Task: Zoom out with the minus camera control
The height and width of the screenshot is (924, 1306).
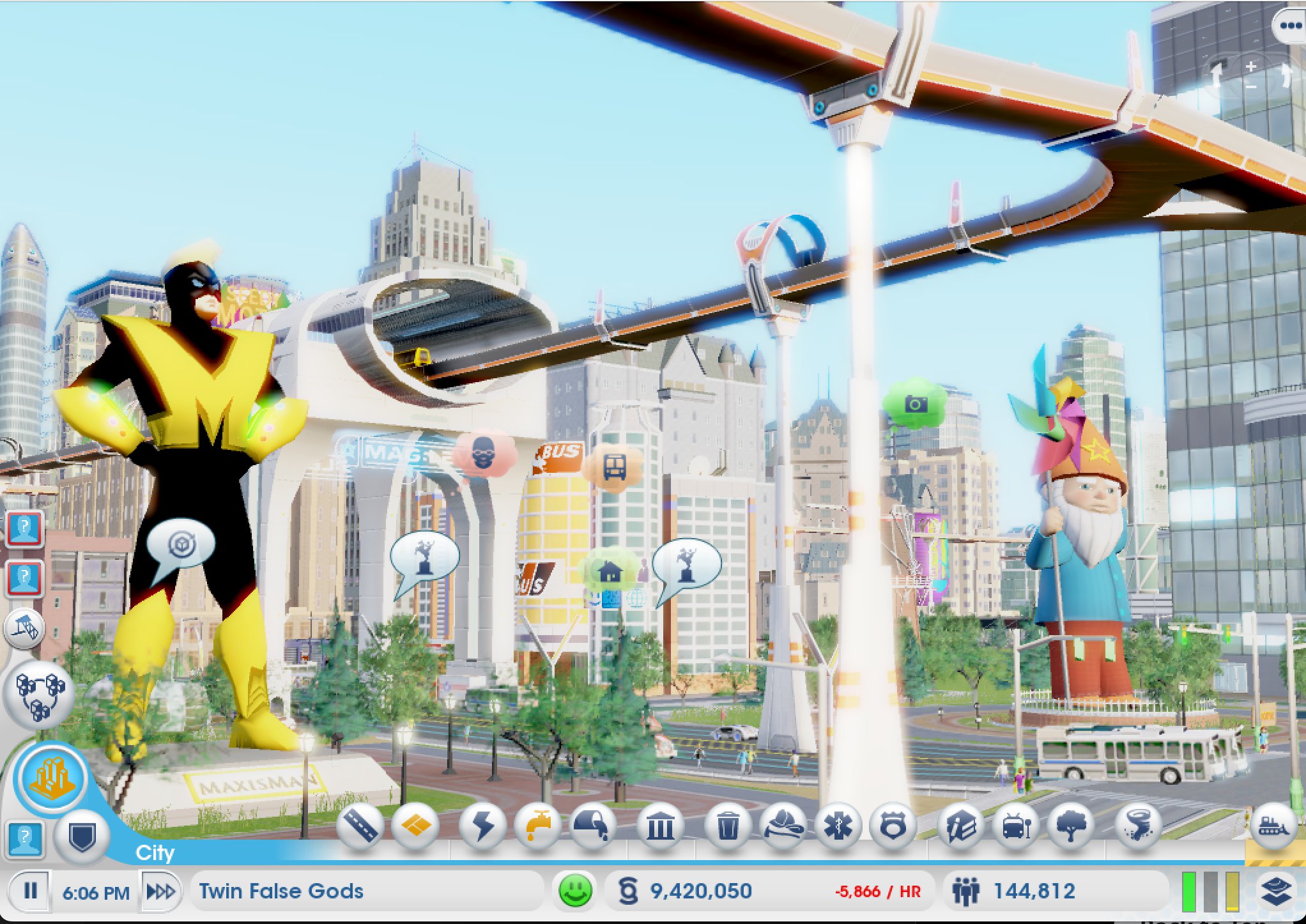Action: tap(1251, 86)
